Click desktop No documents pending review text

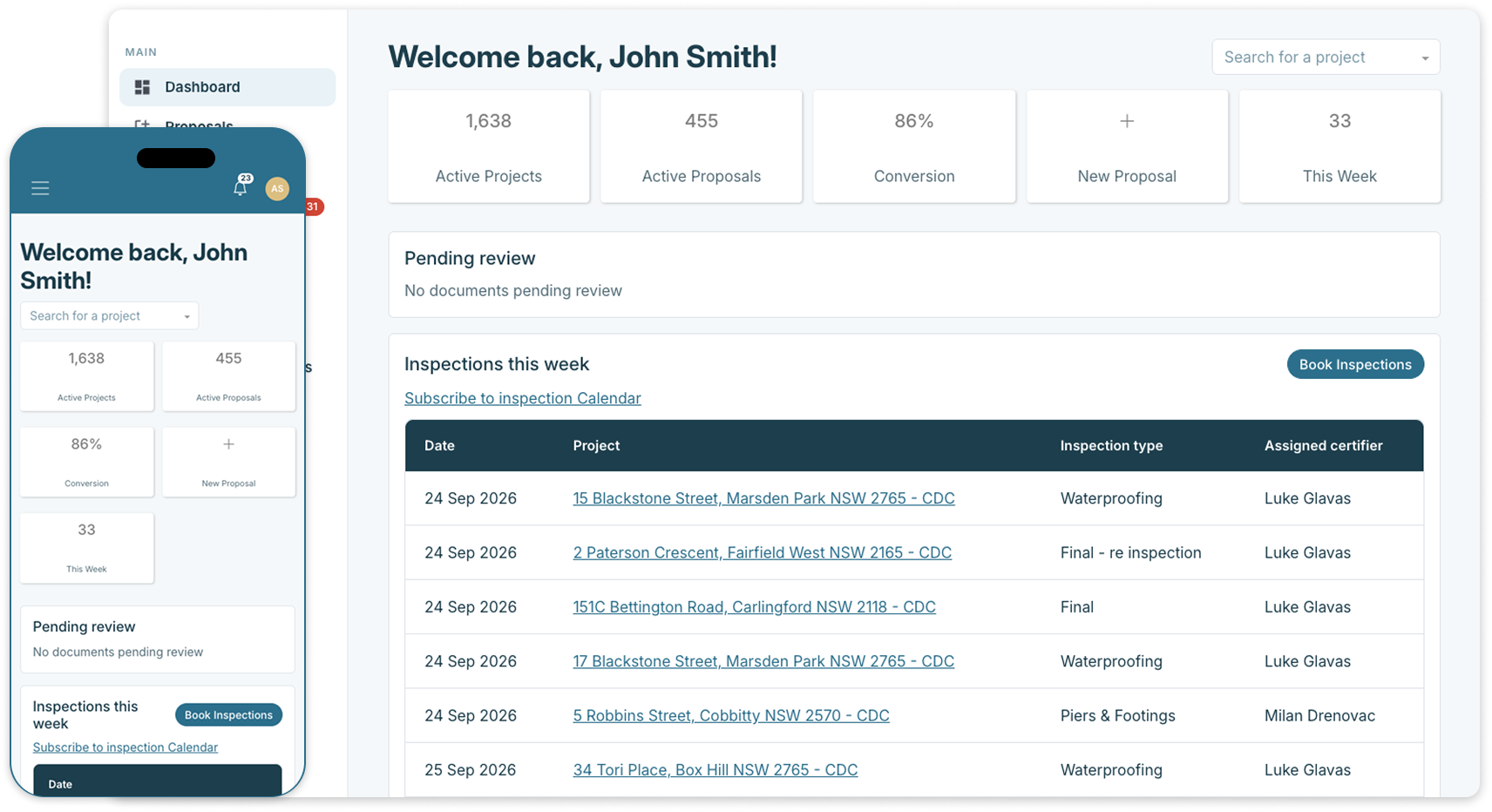(x=513, y=291)
